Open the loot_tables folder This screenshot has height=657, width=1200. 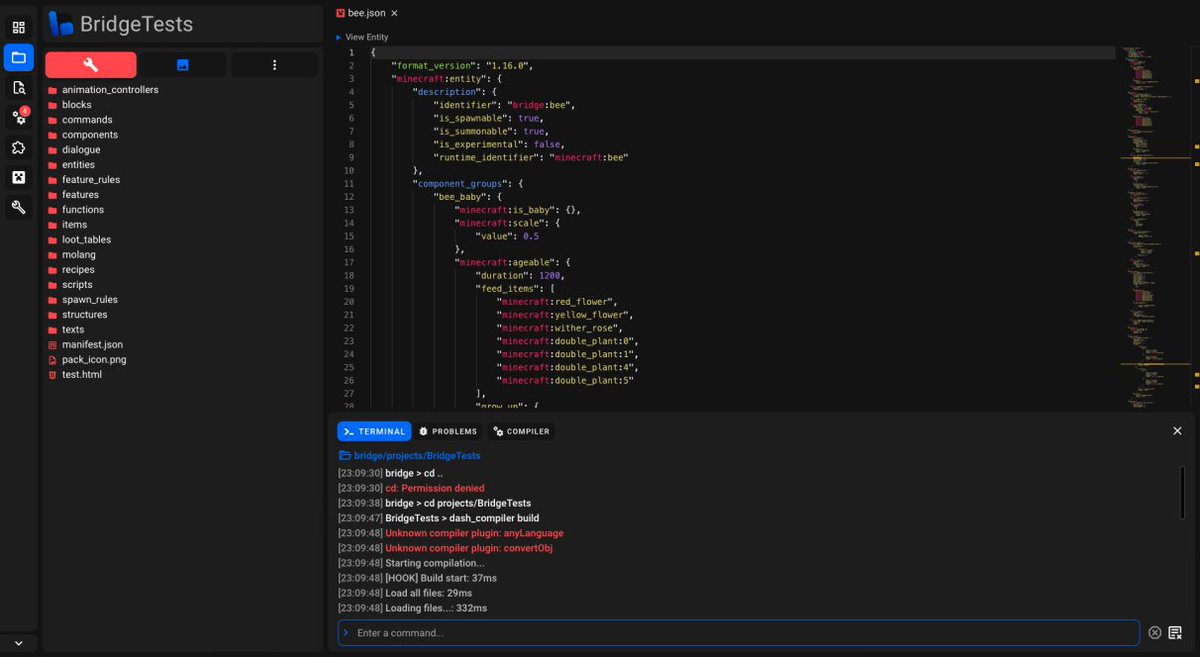coord(80,240)
